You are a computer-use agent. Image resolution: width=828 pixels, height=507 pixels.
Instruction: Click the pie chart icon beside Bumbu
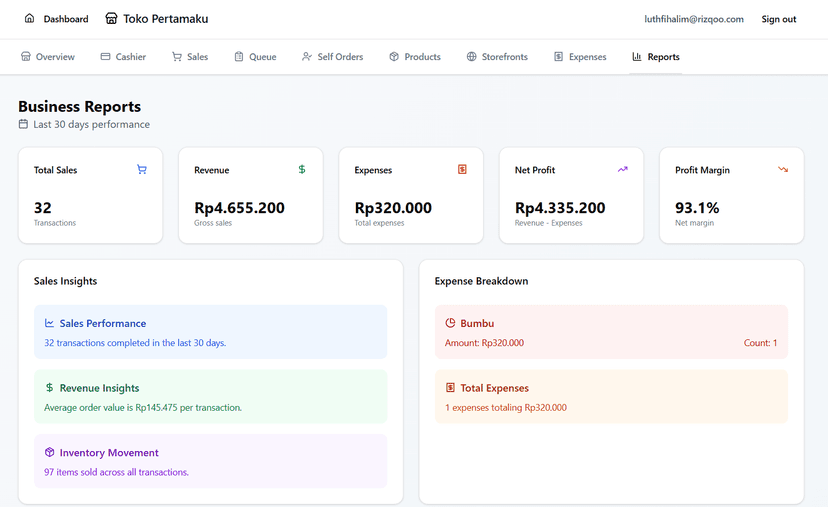[450, 323]
